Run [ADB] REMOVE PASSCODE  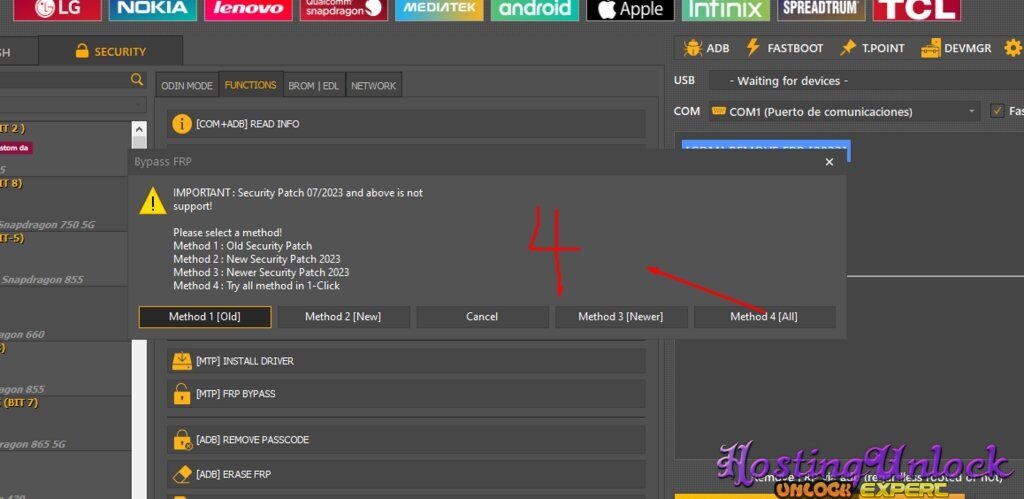[x=406, y=440]
